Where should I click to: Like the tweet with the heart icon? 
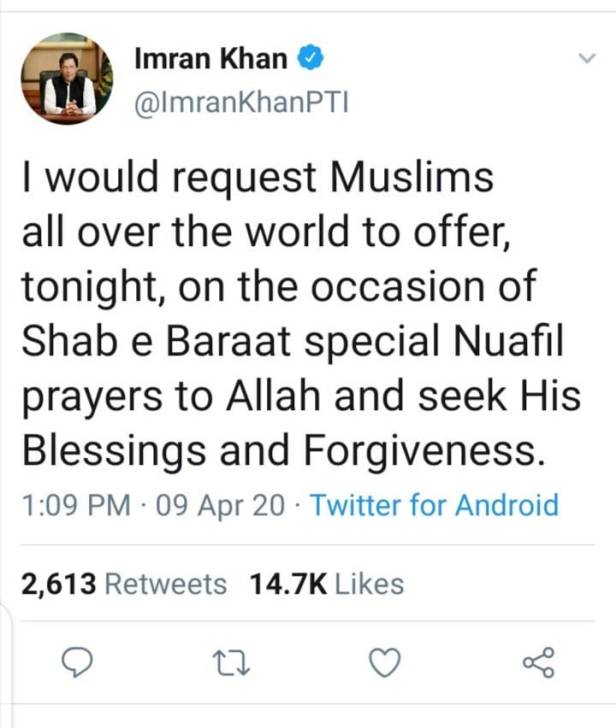(385, 662)
